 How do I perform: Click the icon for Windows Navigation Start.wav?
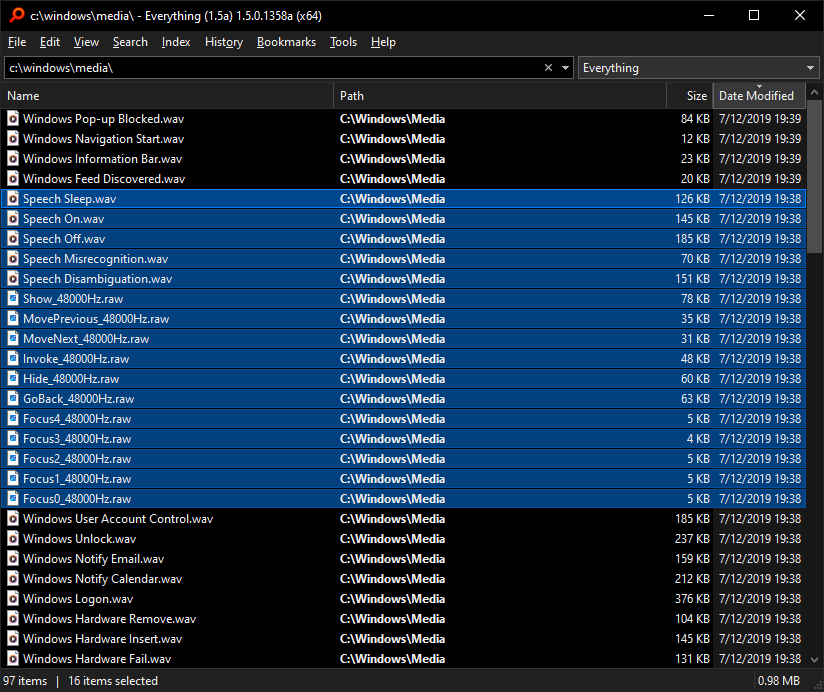coord(13,139)
